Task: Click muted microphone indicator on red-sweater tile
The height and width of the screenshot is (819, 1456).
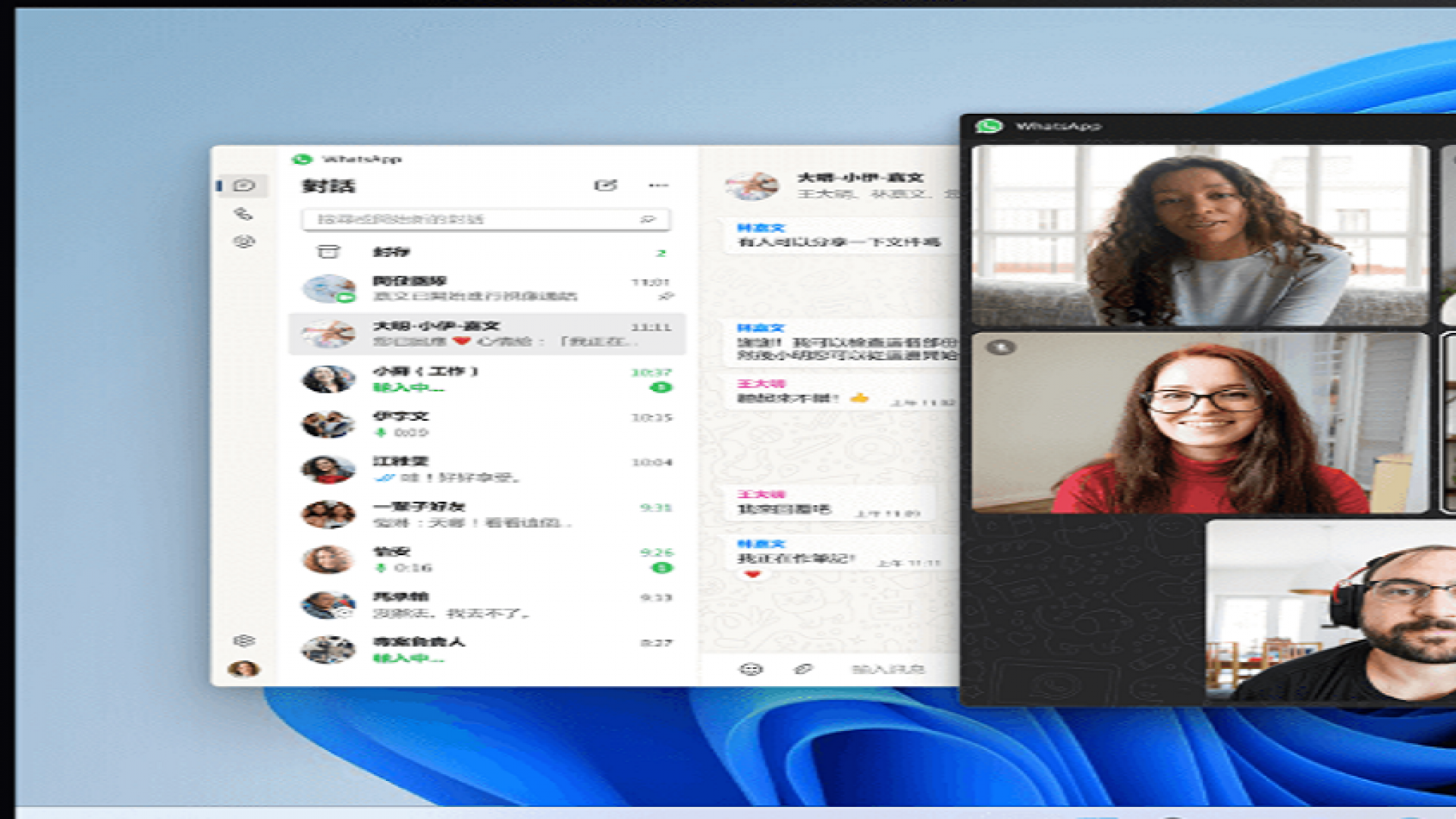Action: pyautogui.click(x=1000, y=348)
